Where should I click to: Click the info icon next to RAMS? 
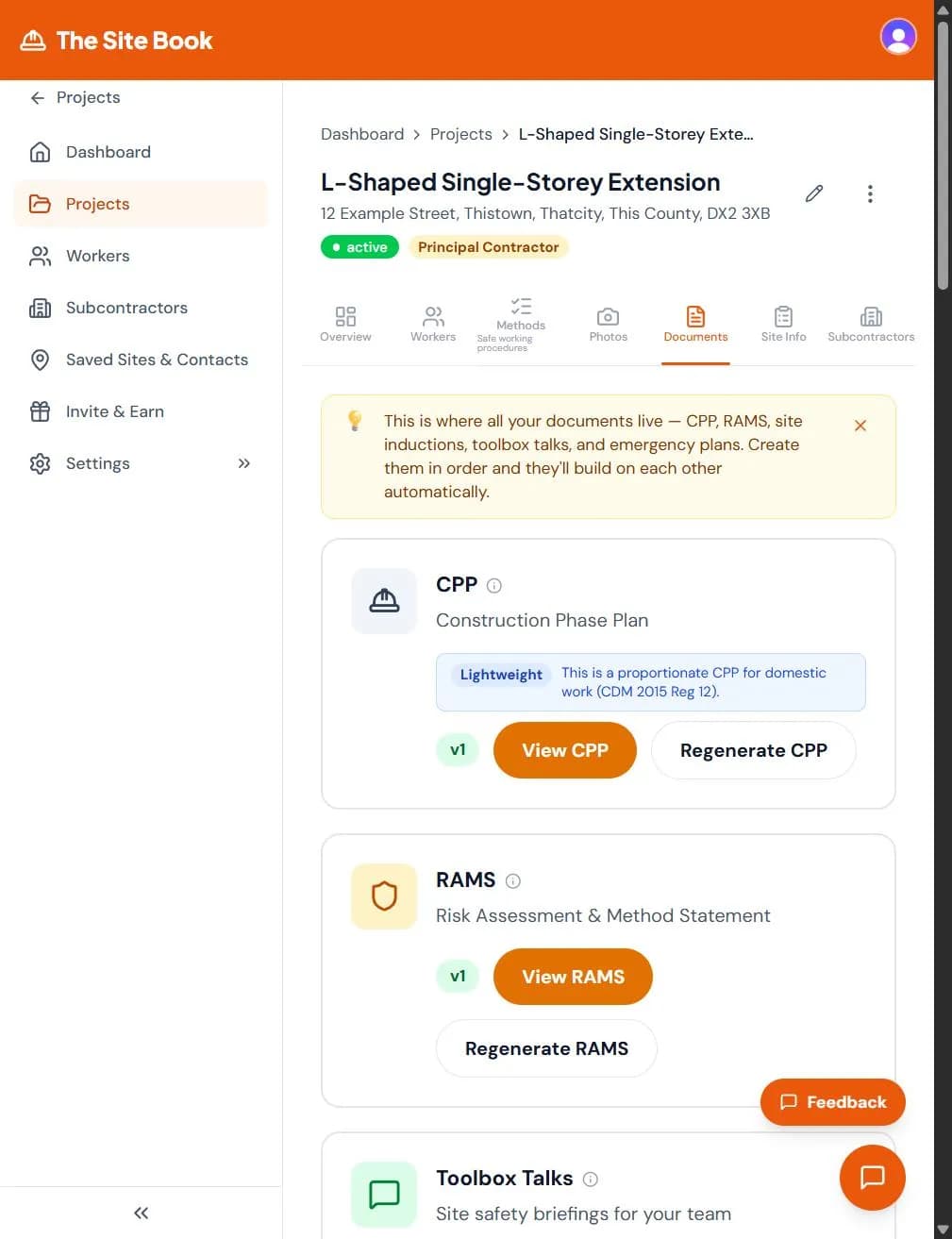(513, 880)
